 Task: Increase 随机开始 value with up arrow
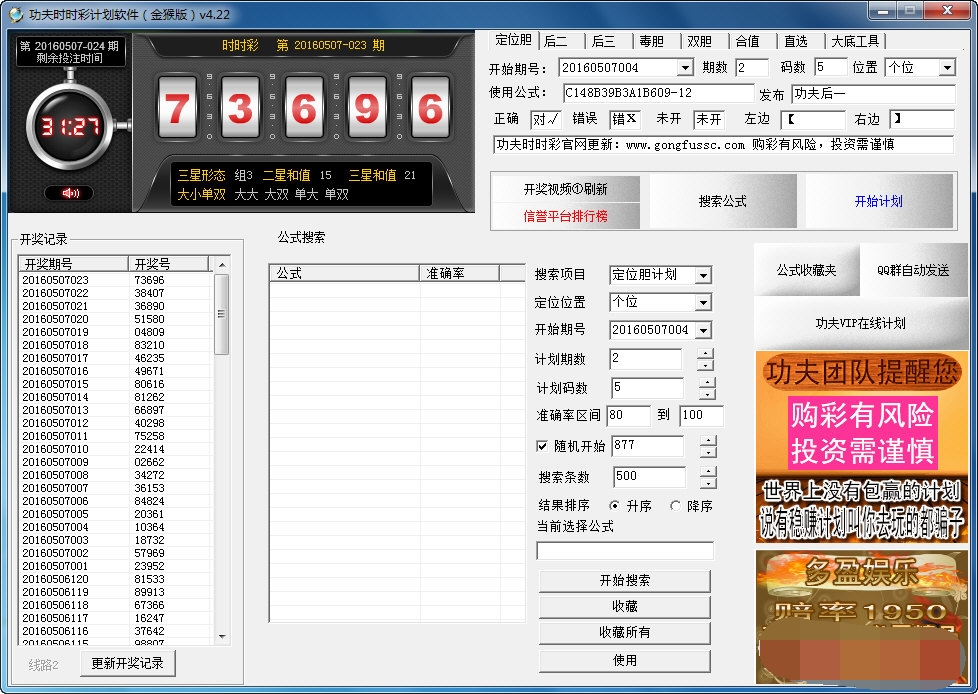click(x=706, y=440)
